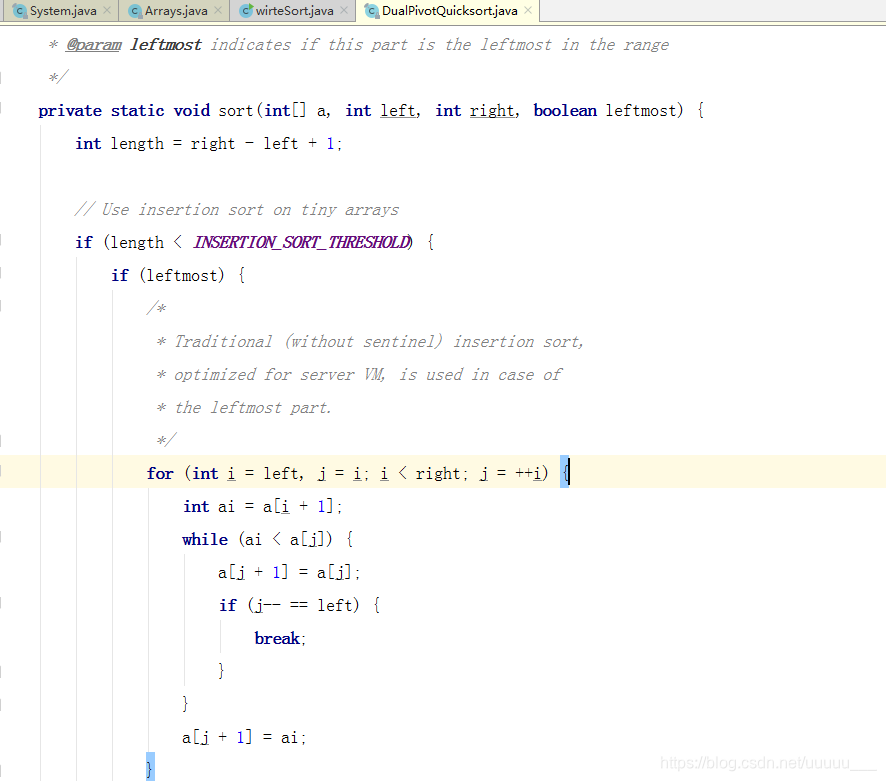Click the class icon on DualPivotQuicksort.java tab
886x781 pixels.
pos(372,11)
